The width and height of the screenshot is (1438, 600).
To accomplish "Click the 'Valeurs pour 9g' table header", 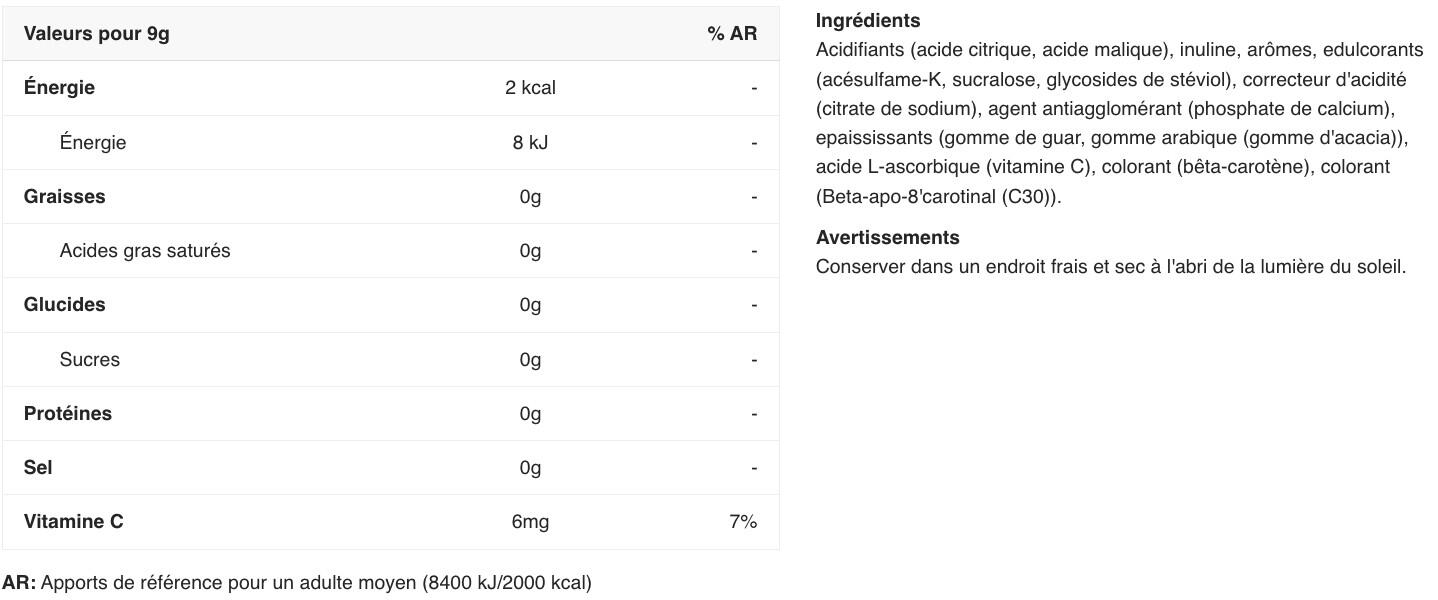I will [97, 34].
